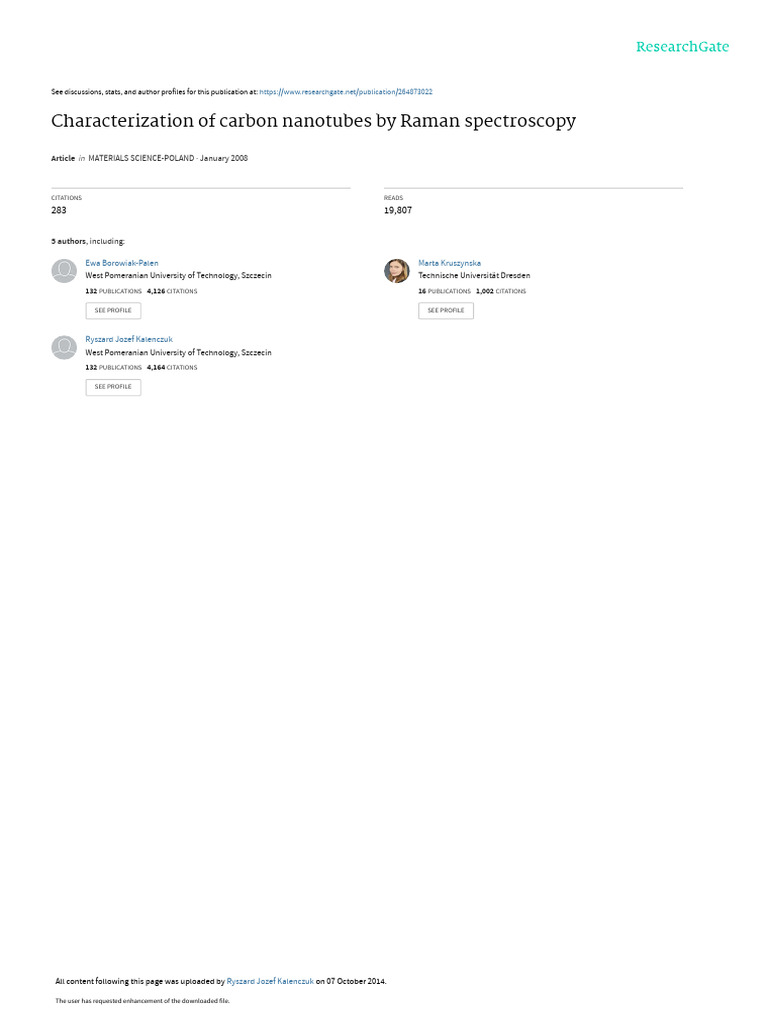768x1024 pixels.
Task: Open Ewa Borowiak-Palen's name link
Action: (x=121, y=263)
